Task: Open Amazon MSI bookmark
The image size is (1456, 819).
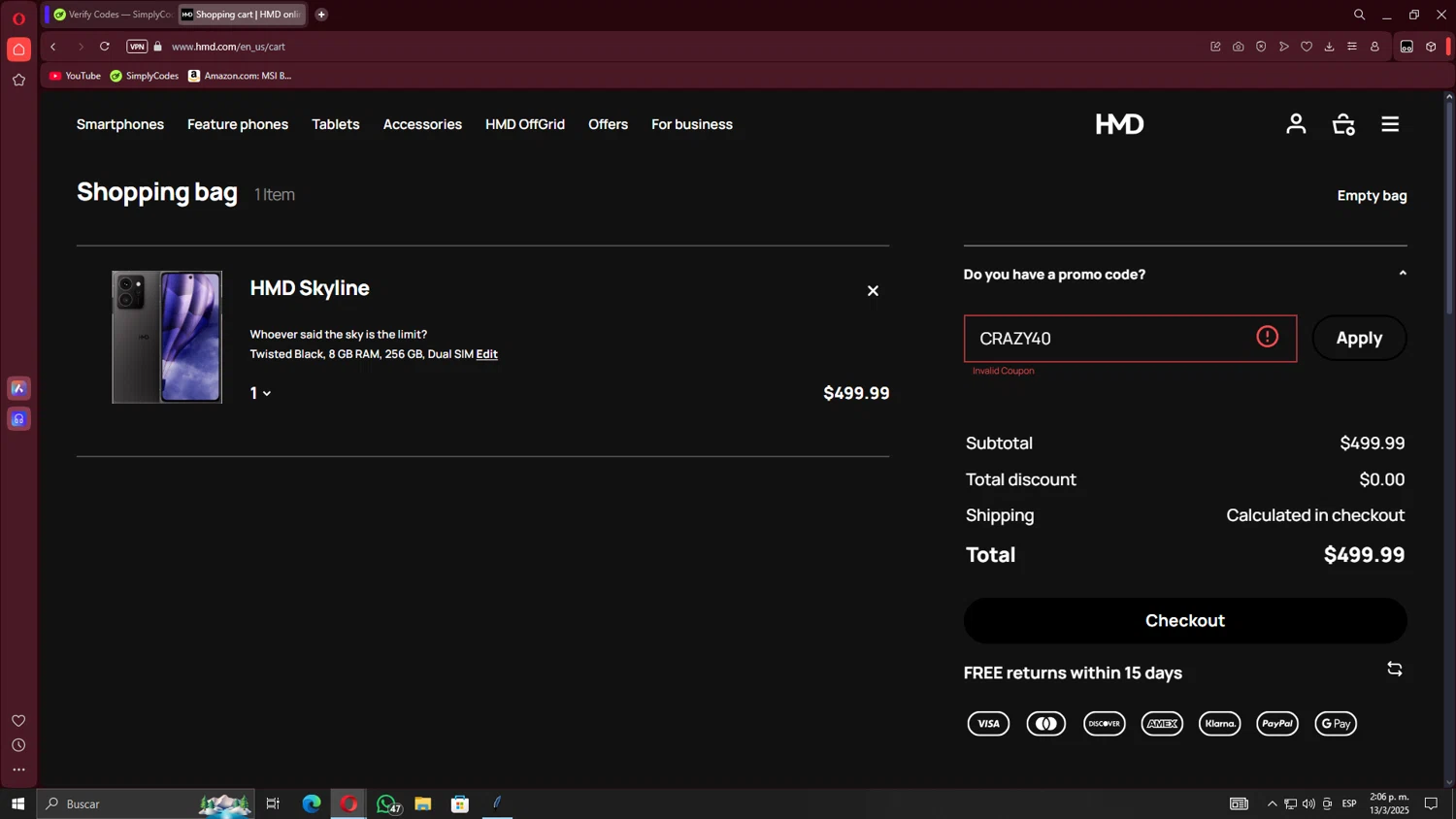Action: (x=240, y=76)
